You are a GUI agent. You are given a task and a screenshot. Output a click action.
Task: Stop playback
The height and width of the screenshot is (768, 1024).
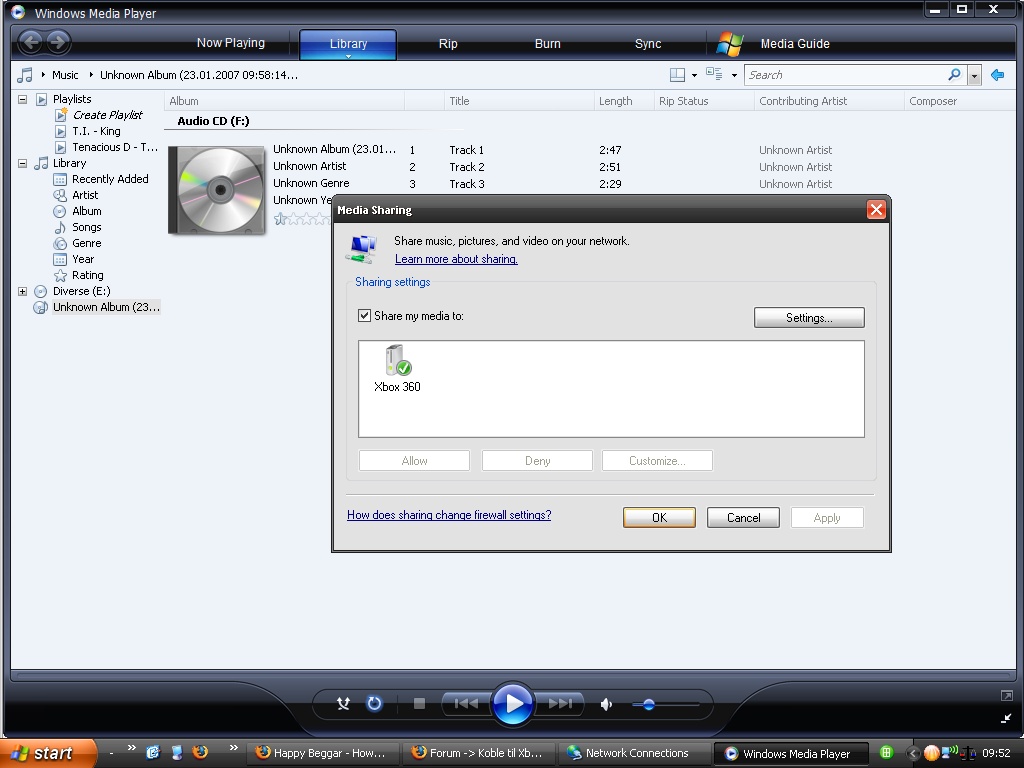point(419,703)
